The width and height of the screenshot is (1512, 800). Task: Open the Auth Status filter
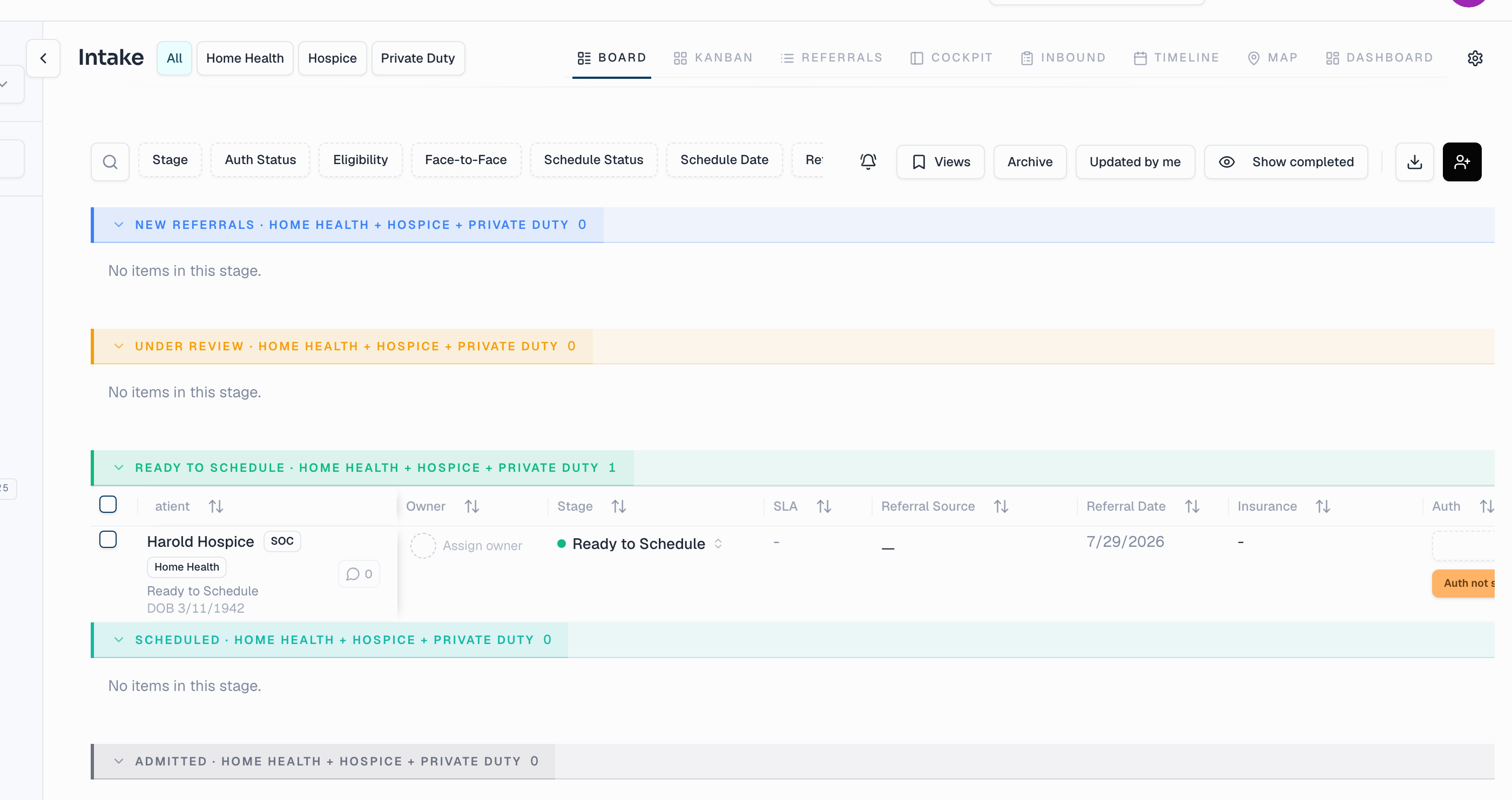click(260, 160)
